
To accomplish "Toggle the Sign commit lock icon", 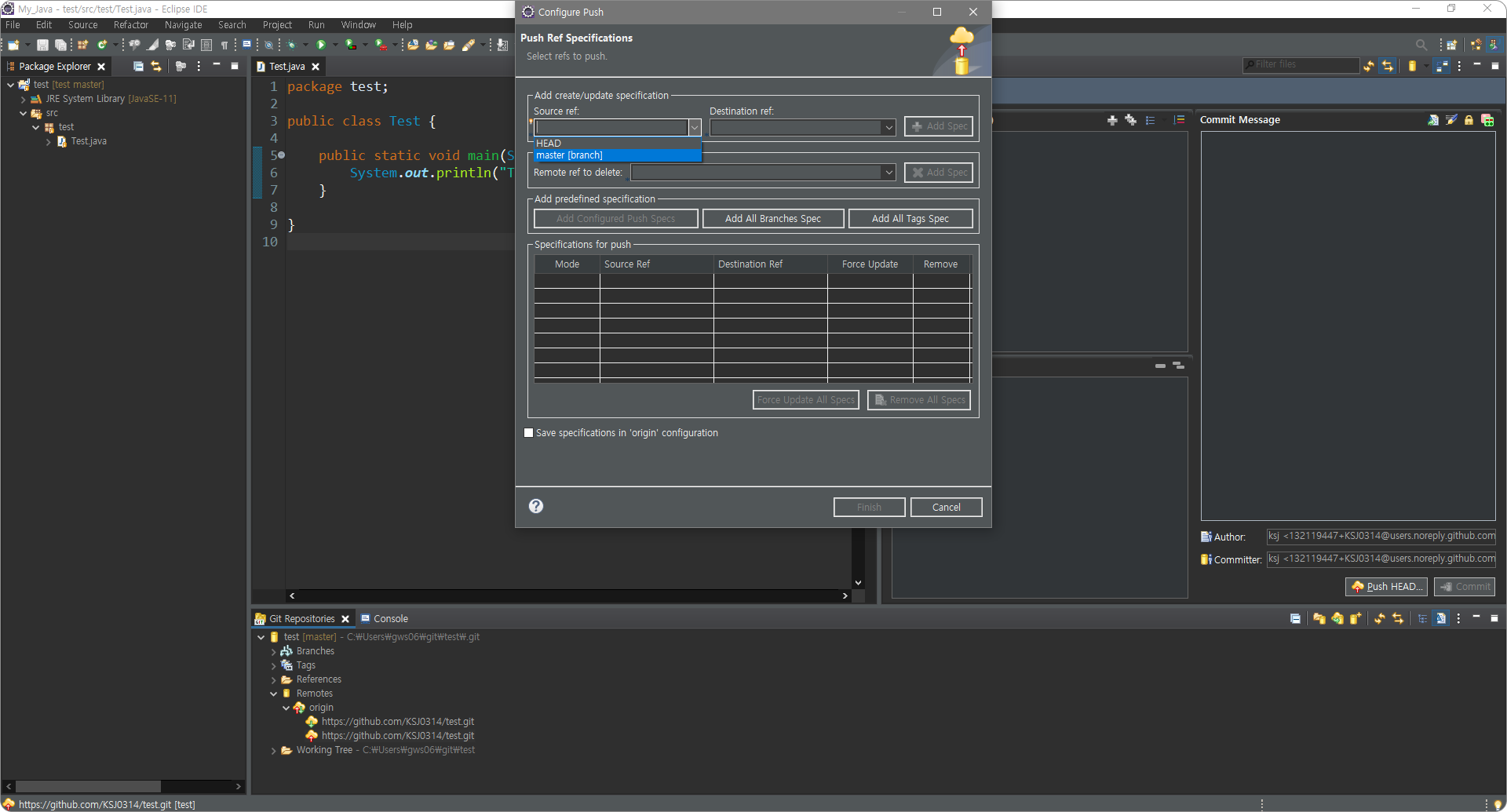I will (1469, 120).
